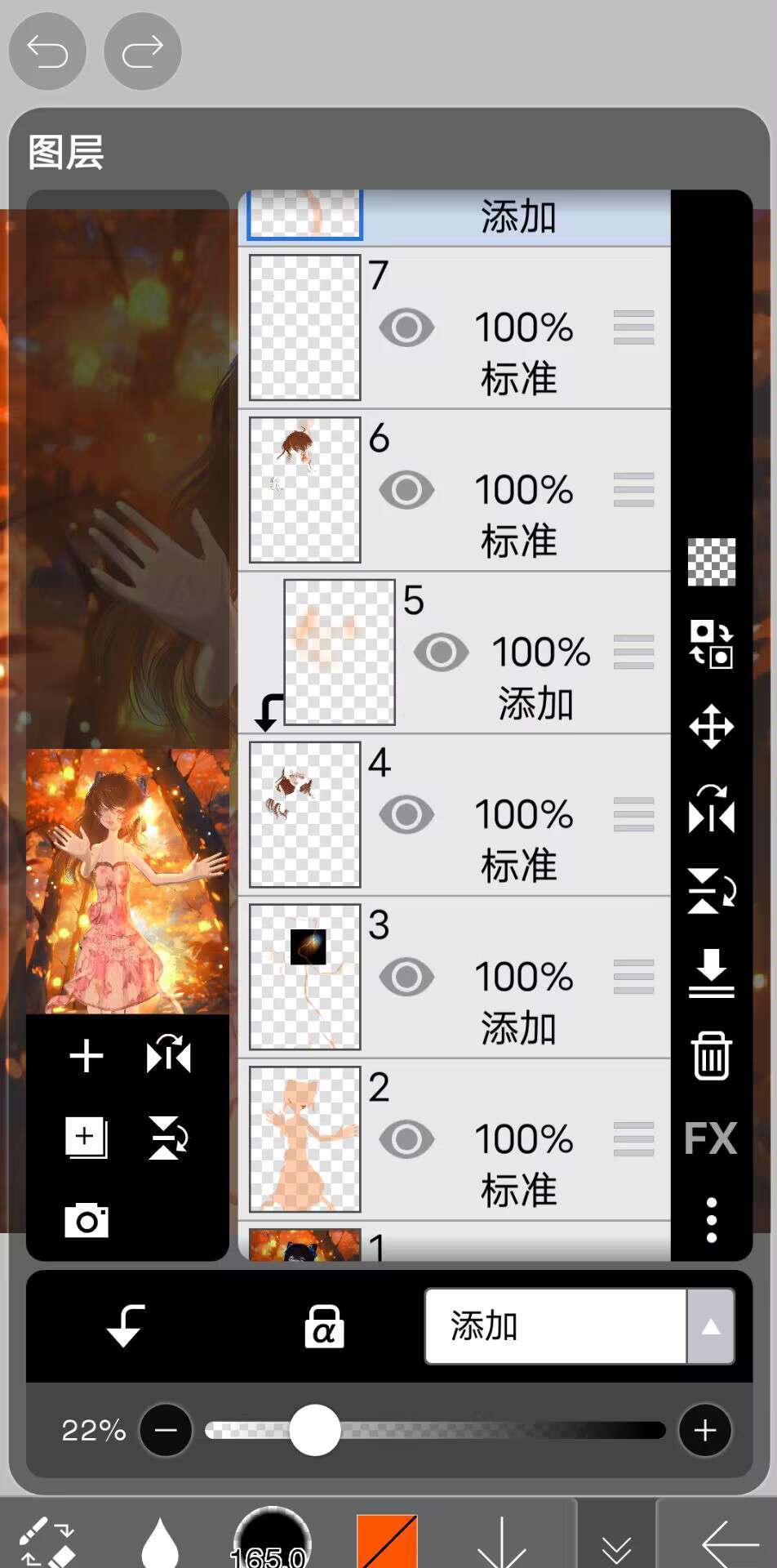
Task: Toggle alpha lock on current layer
Action: coord(324,1325)
